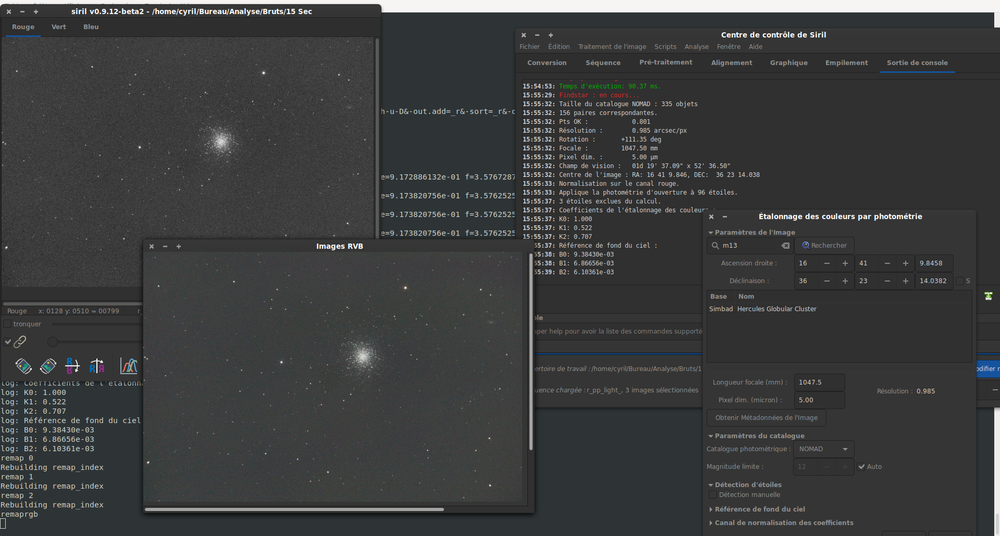This screenshot has height=536, width=1000.
Task: Open the Fenêtre menu
Action: pyautogui.click(x=728, y=47)
